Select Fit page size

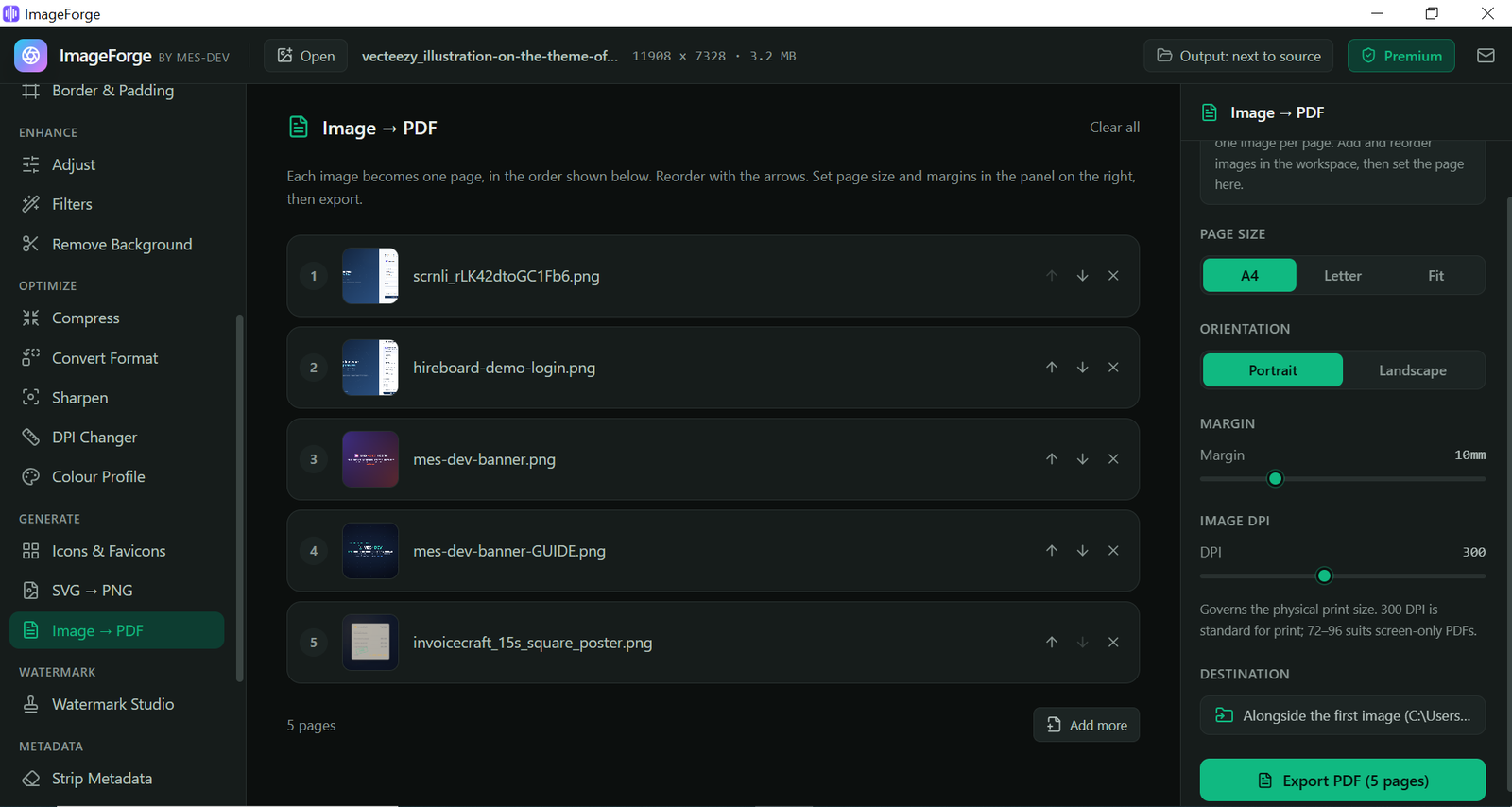point(1435,276)
